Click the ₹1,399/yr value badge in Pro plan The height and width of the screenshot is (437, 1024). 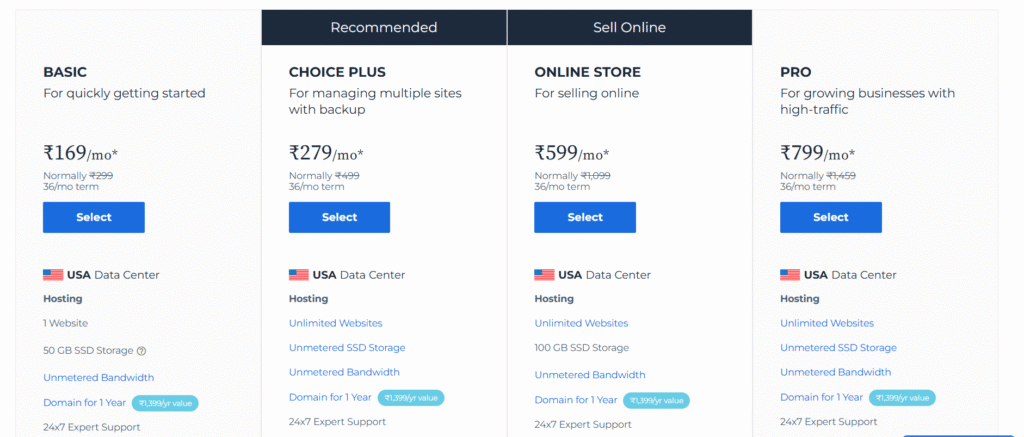pos(905,398)
